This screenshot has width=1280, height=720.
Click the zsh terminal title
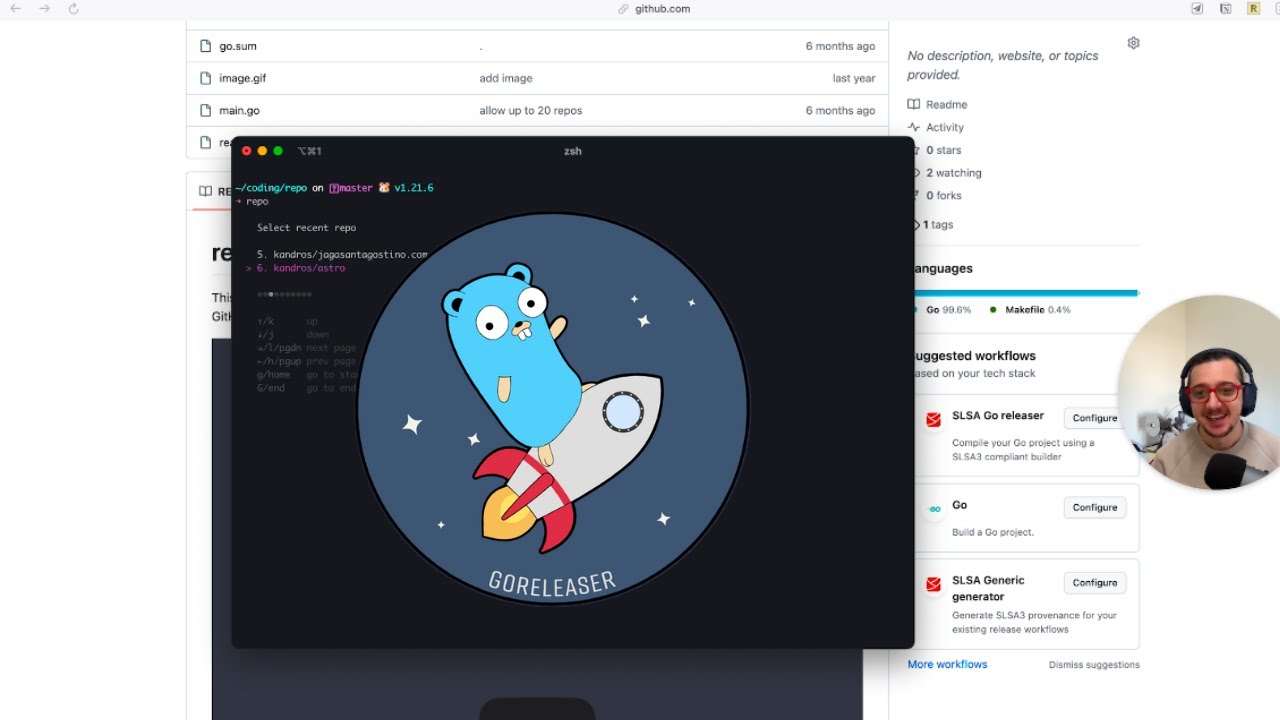click(x=572, y=151)
